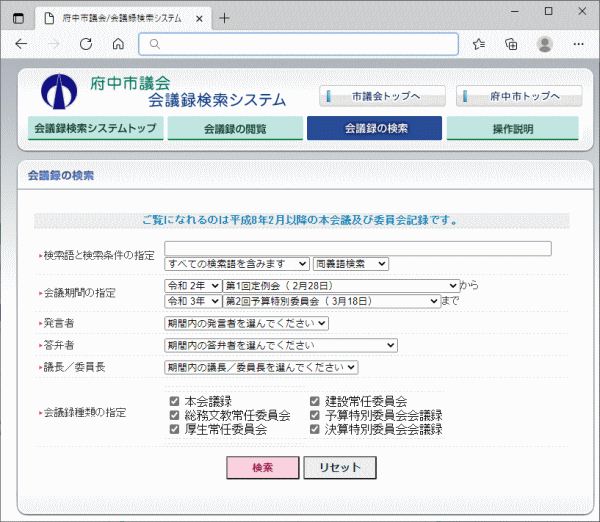600x522 pixels.
Task: Click the browser home icon
Action: pyautogui.click(x=118, y=44)
